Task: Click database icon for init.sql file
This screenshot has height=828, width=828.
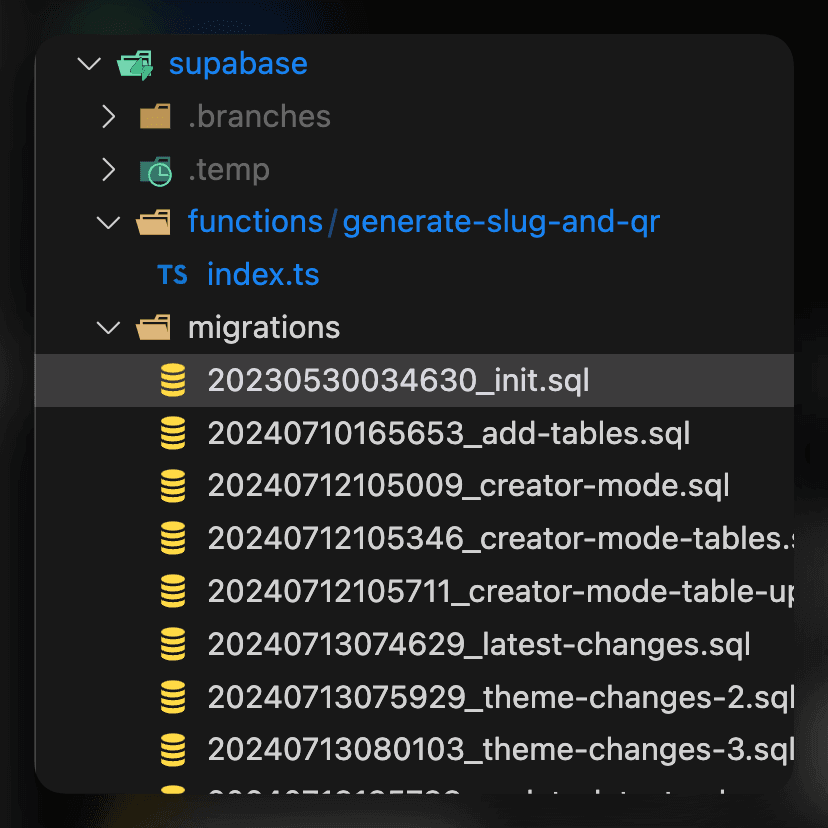Action: pos(173,380)
